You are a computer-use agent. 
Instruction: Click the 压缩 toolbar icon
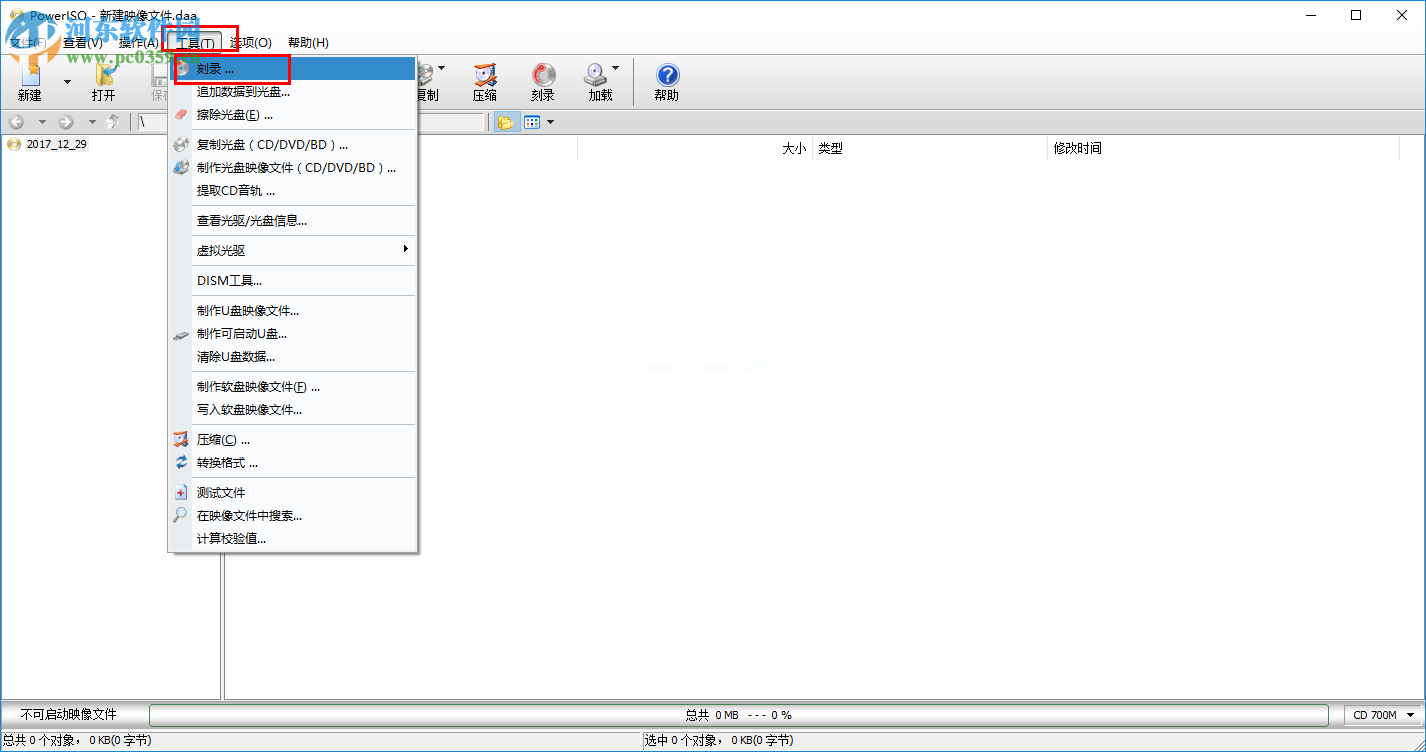484,82
